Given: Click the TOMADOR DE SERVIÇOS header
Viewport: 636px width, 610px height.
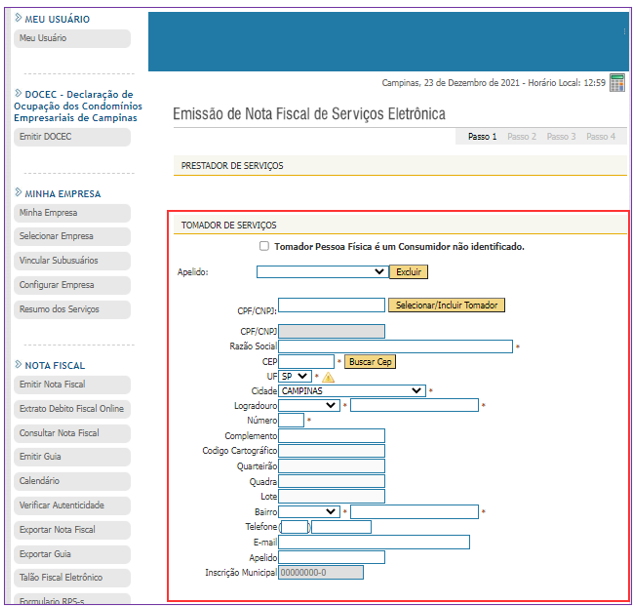Looking at the screenshot, I should click(x=229, y=225).
